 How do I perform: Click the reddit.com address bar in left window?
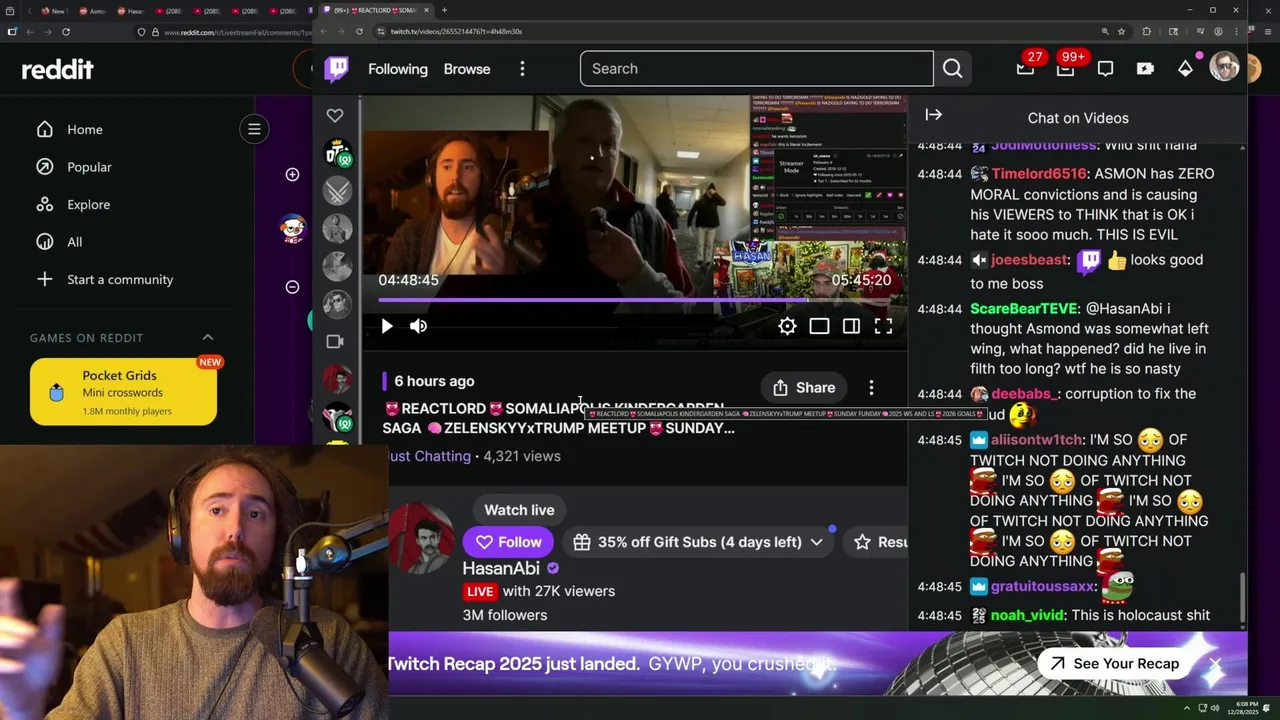click(x=237, y=32)
